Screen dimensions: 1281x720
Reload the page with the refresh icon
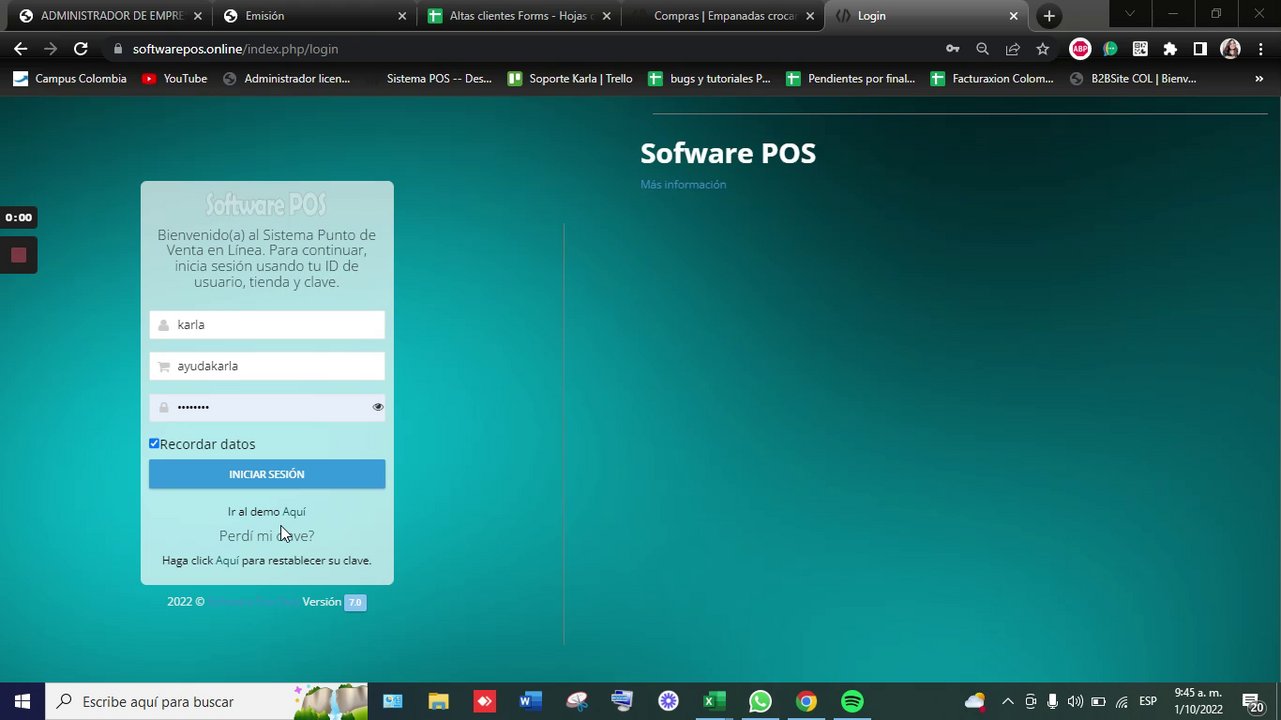tap(81, 49)
